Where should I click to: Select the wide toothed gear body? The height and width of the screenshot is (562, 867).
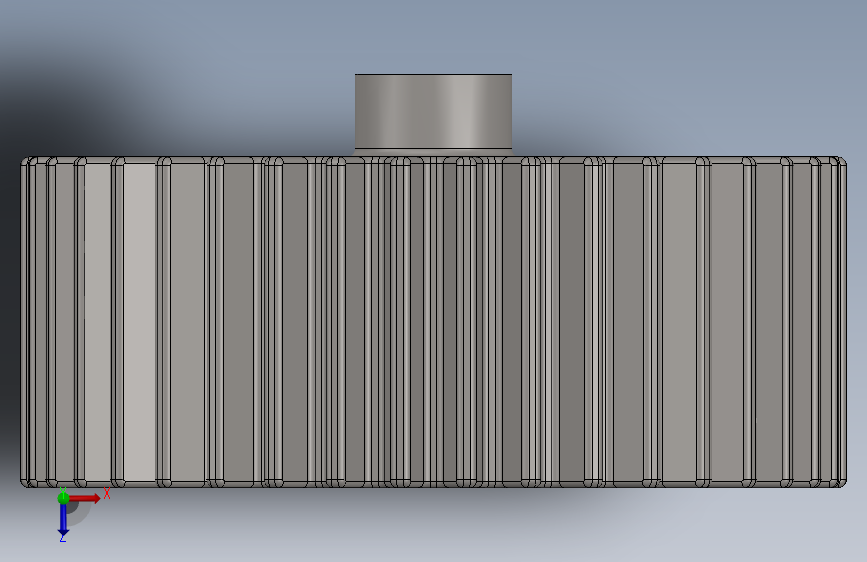433,322
